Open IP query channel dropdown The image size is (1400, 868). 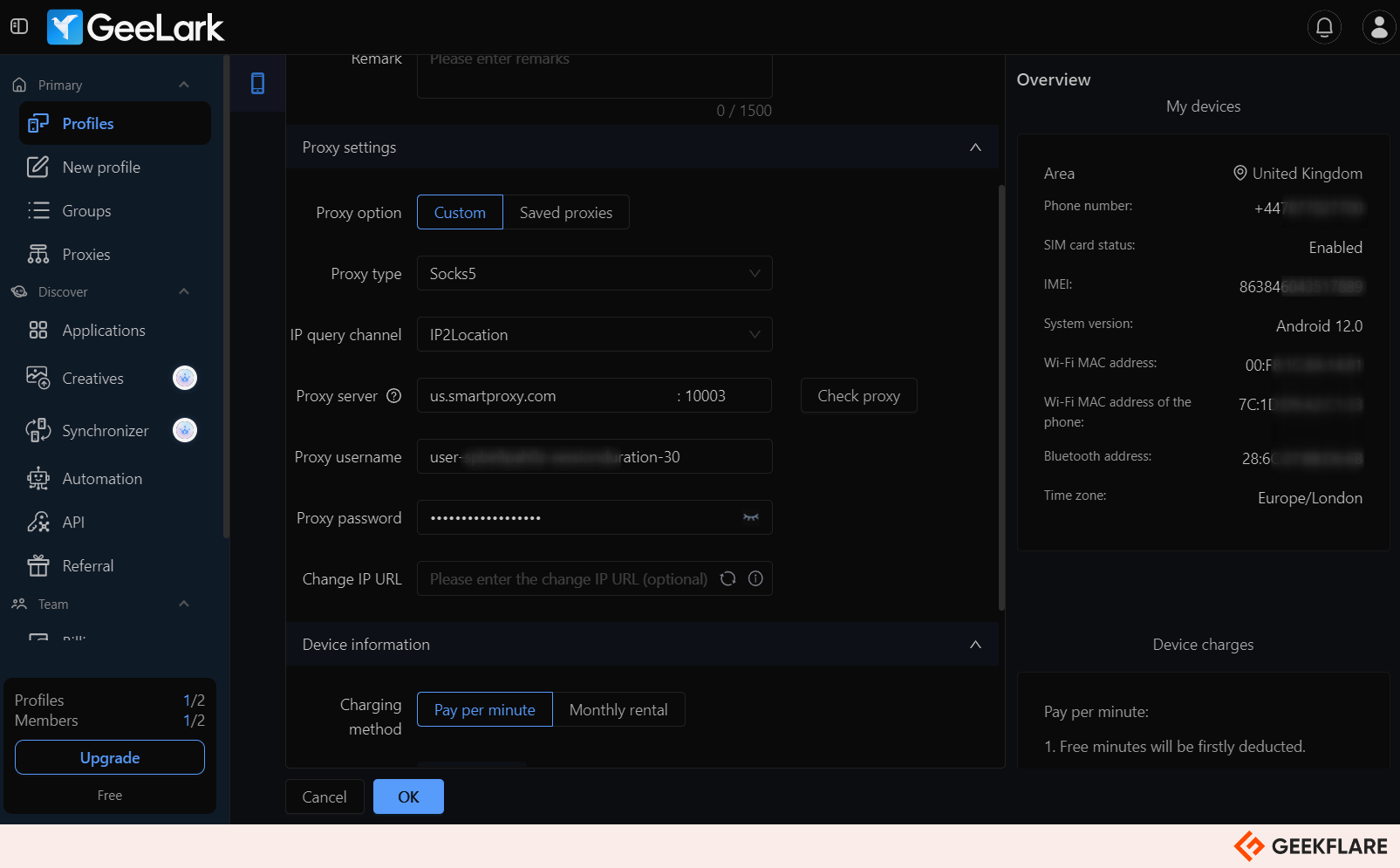(x=595, y=334)
